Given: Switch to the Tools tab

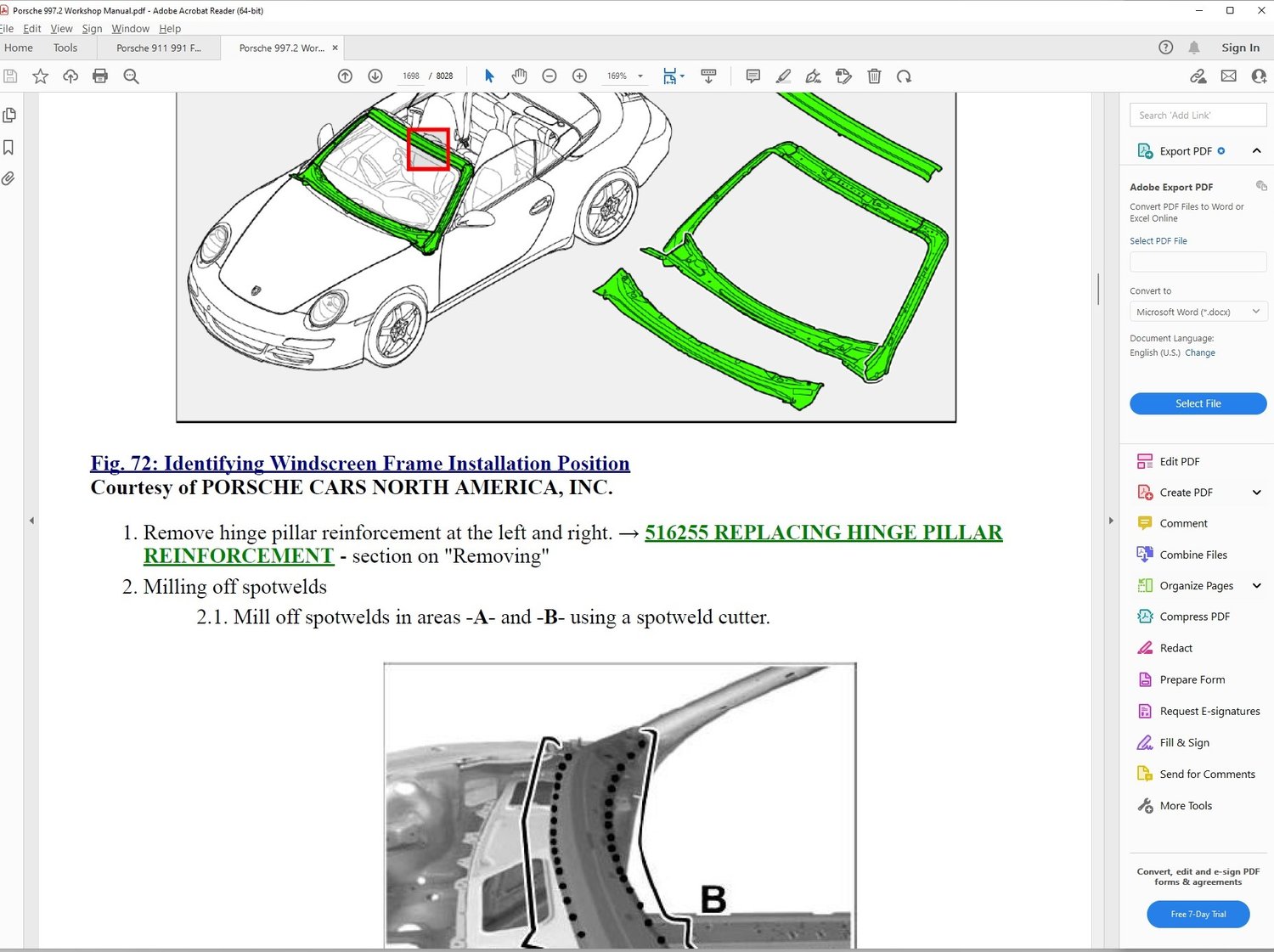Looking at the screenshot, I should pyautogui.click(x=65, y=48).
